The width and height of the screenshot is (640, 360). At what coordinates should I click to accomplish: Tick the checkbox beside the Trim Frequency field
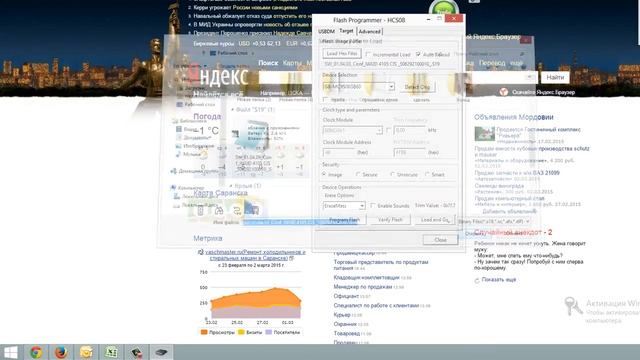[x=389, y=130]
